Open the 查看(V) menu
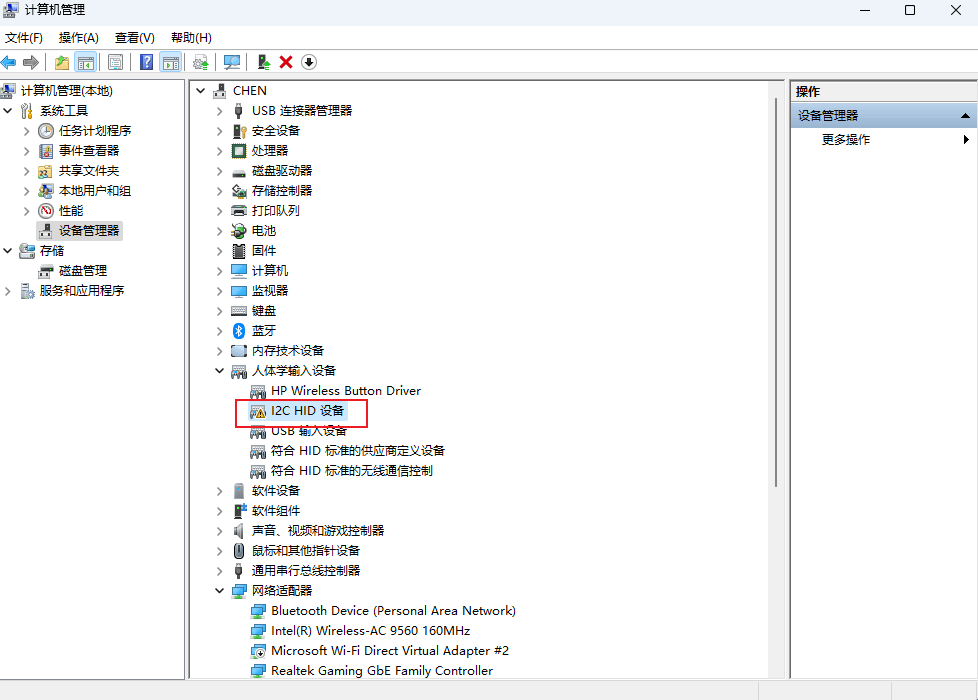Screen dimensions: 978x700 tap(135, 38)
